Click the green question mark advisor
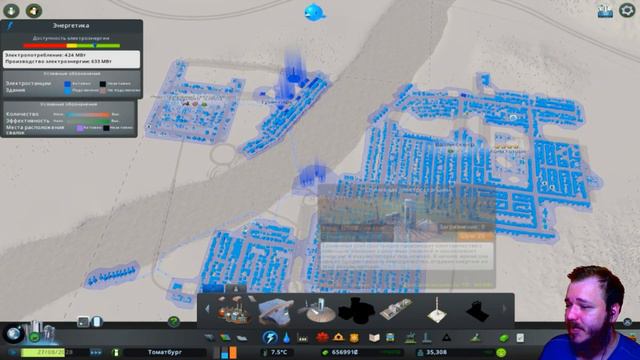 click(x=174, y=322)
